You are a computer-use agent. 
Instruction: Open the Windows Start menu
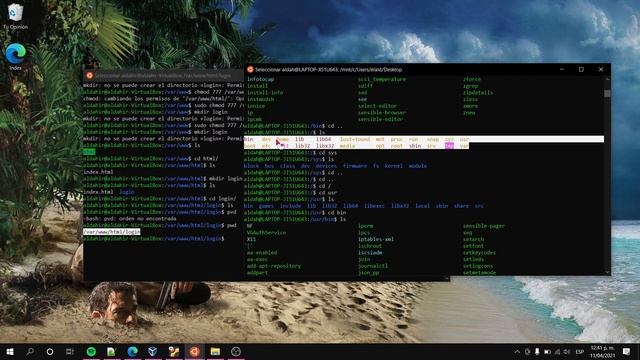pos(10,351)
